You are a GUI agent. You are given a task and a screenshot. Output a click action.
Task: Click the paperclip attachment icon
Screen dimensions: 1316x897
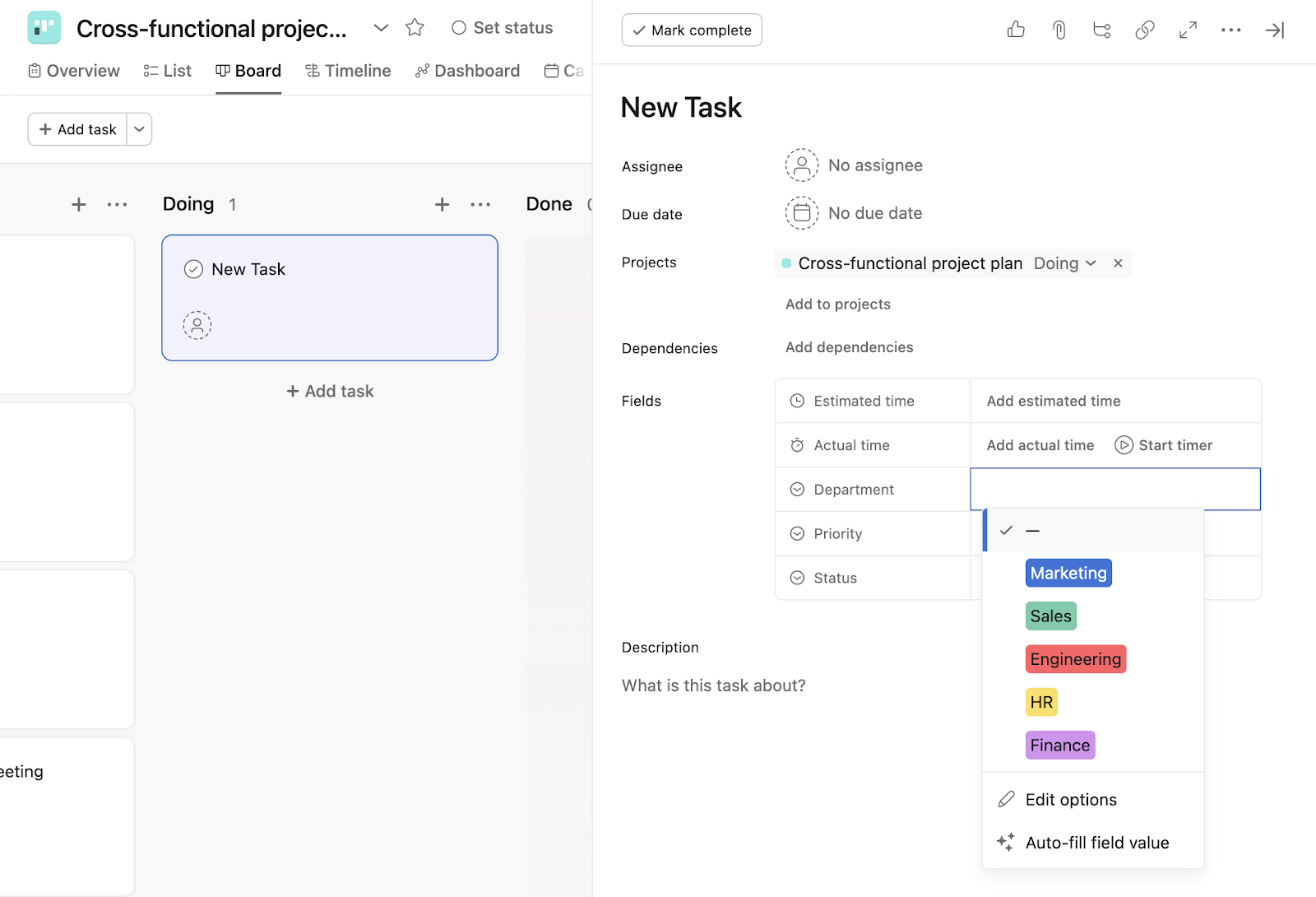coord(1059,30)
